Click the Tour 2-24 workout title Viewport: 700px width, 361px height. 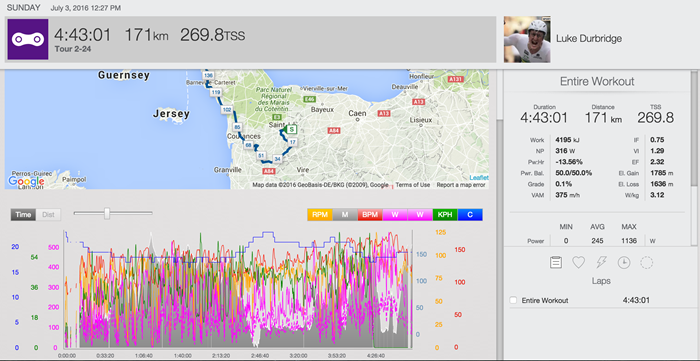pos(73,50)
